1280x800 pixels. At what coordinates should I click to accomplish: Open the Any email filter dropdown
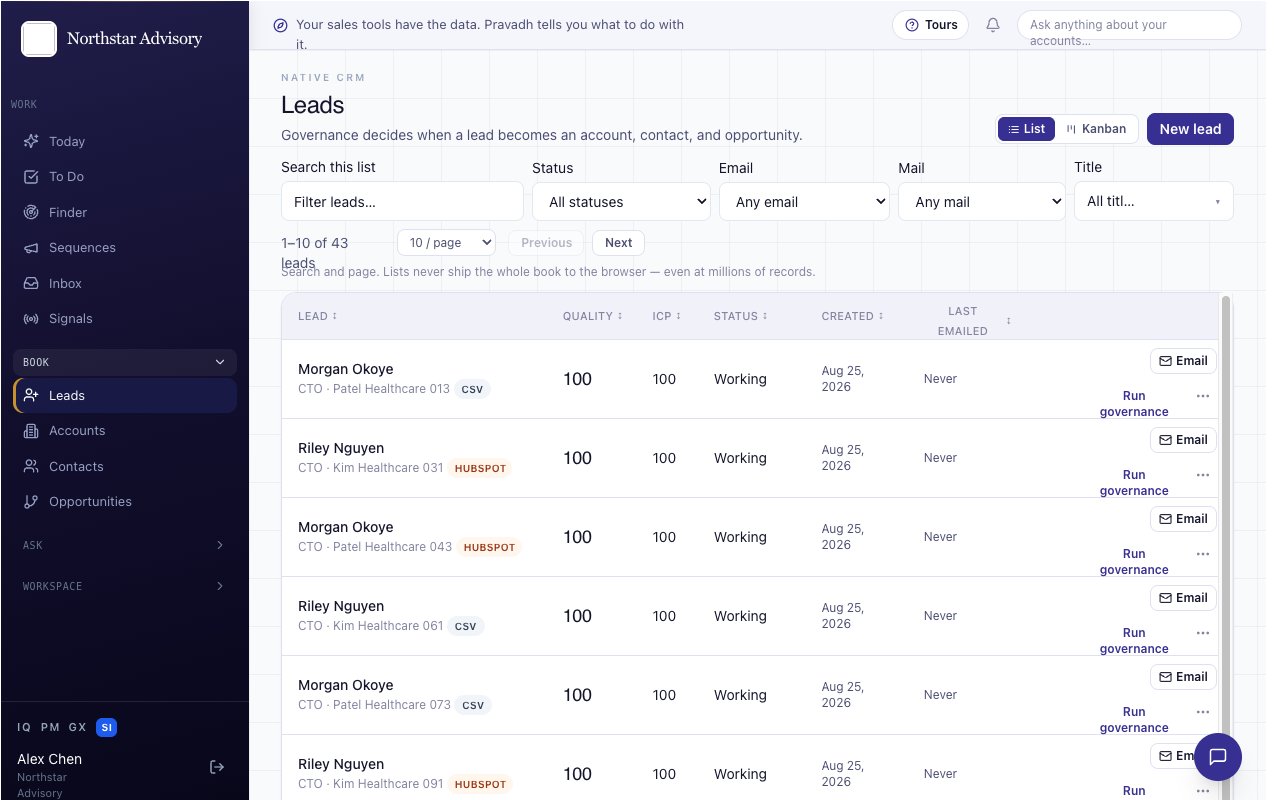coord(804,201)
